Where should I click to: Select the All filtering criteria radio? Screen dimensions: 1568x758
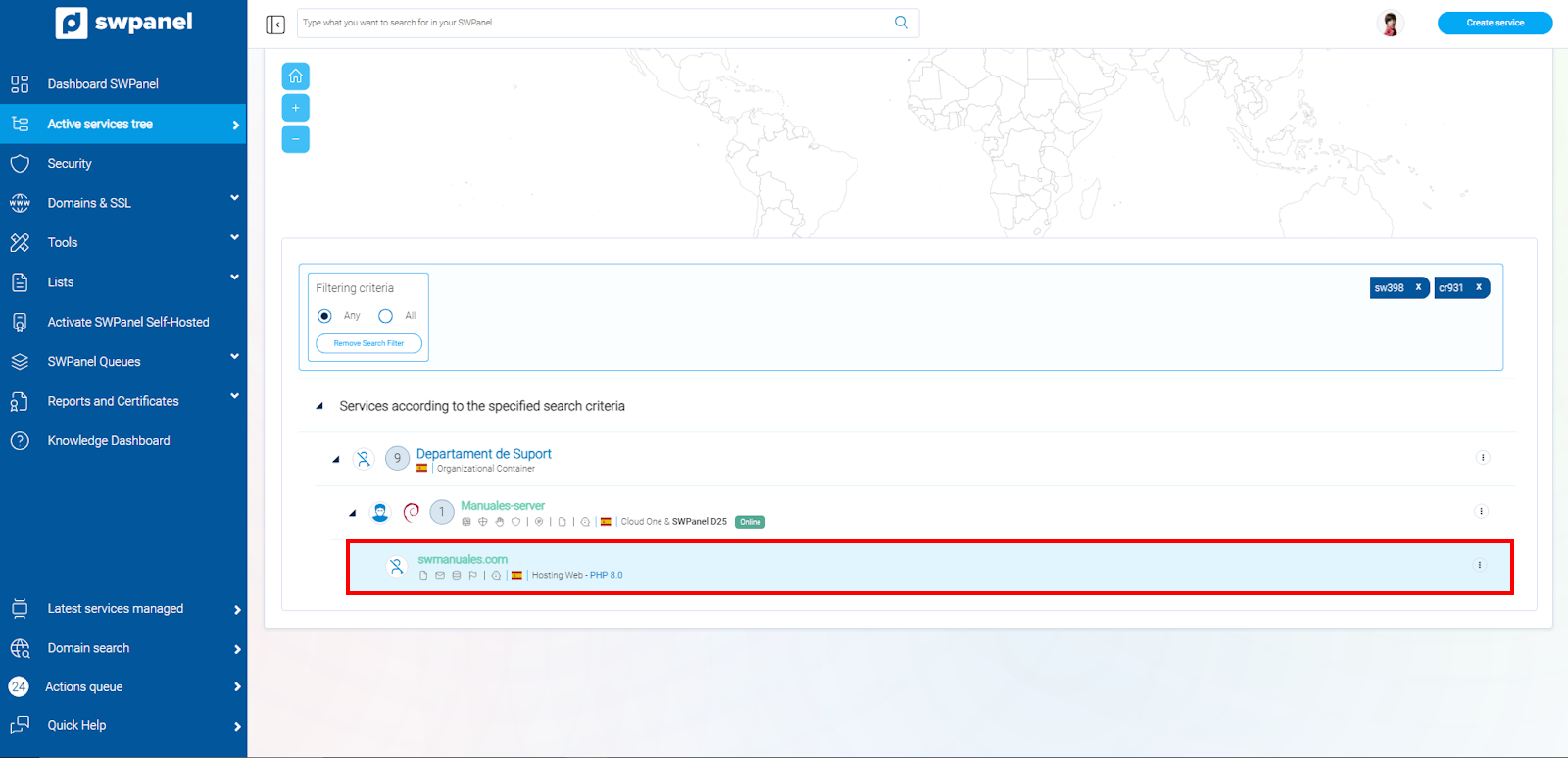point(385,316)
